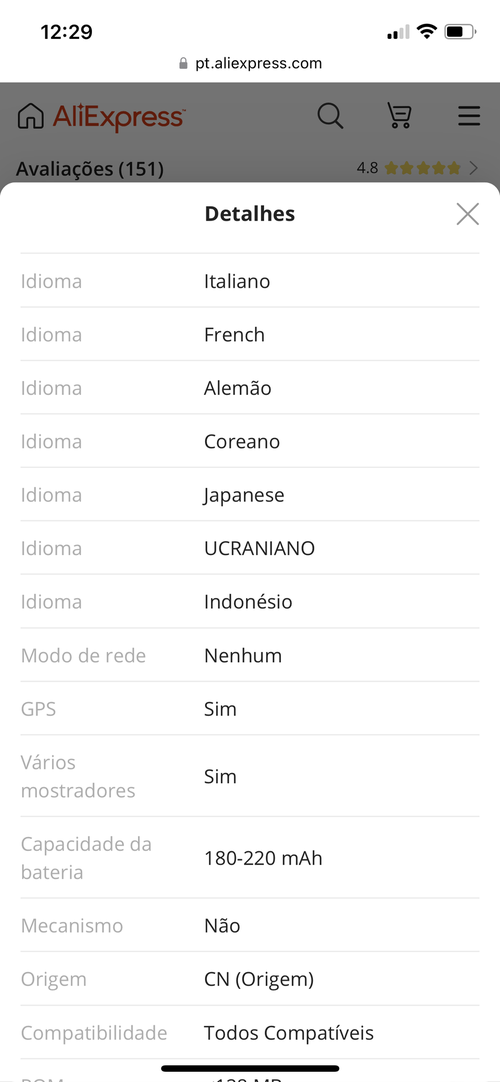Select the GPS Sim row
The height and width of the screenshot is (1082, 500).
tap(250, 709)
